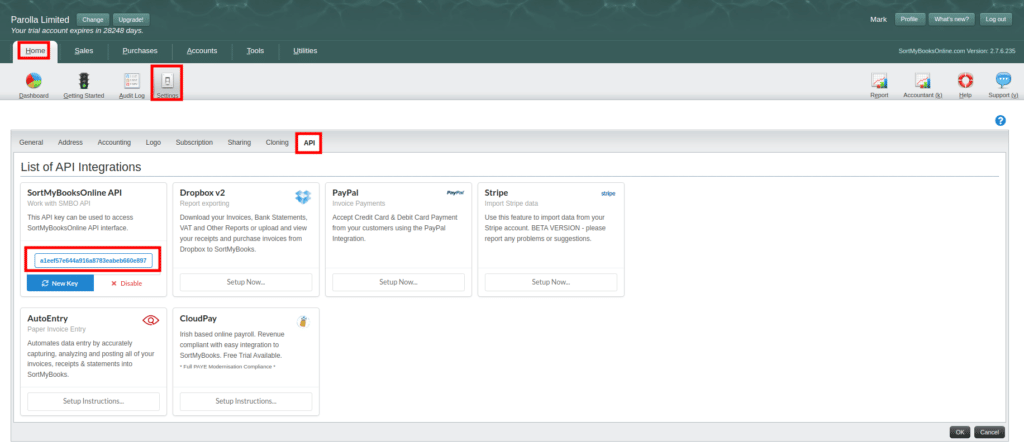Open Setup Instructions for AutoEntry
The image size is (1024, 445).
pyautogui.click(x=93, y=401)
